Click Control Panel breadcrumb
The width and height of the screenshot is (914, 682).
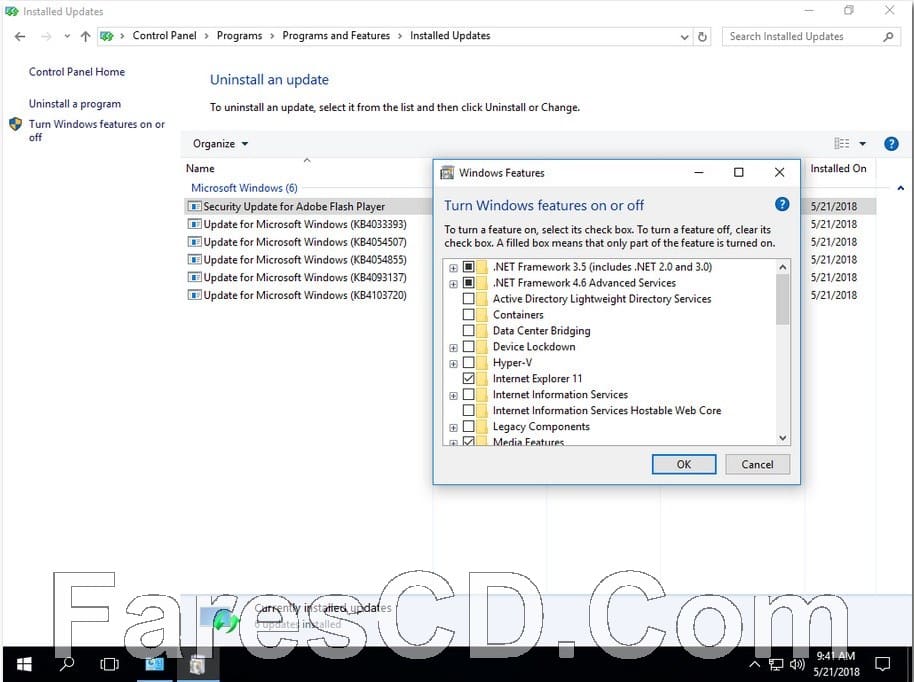tap(164, 36)
